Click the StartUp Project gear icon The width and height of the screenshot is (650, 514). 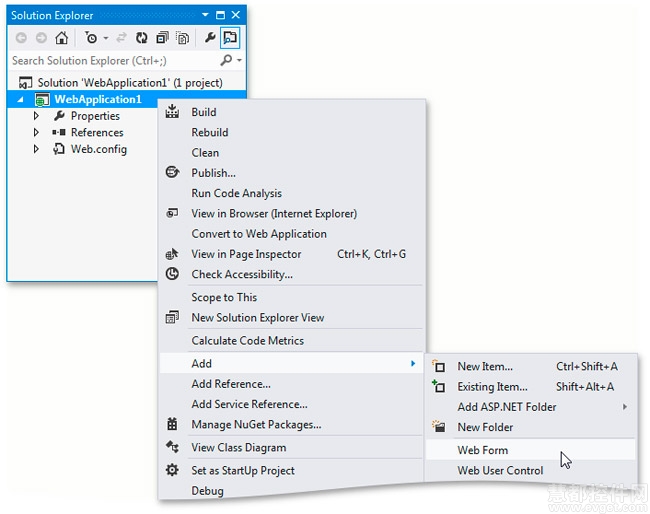tap(172, 470)
